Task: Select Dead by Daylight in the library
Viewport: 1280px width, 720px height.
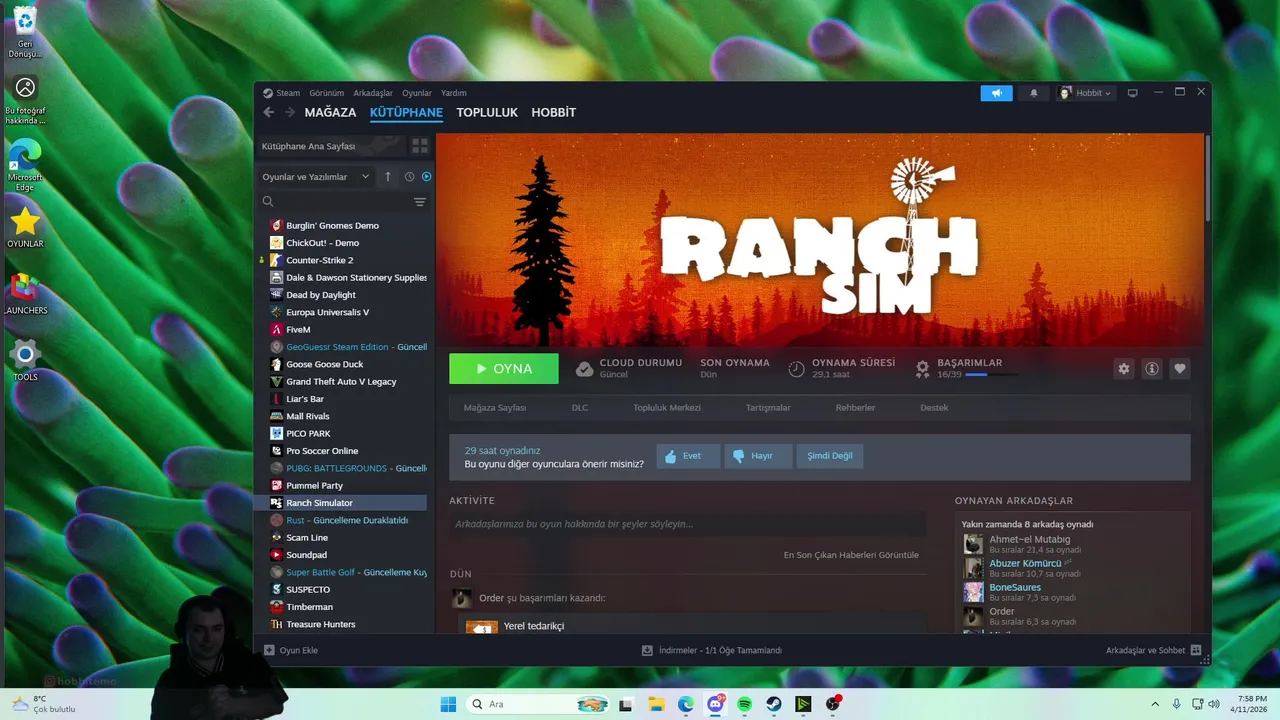Action: (321, 295)
